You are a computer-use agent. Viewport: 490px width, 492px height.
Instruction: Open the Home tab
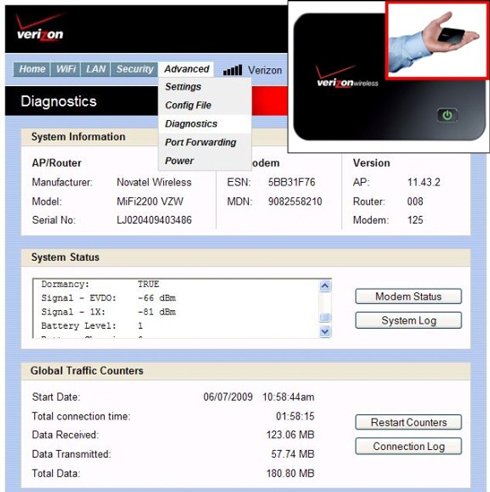pyautogui.click(x=32, y=69)
